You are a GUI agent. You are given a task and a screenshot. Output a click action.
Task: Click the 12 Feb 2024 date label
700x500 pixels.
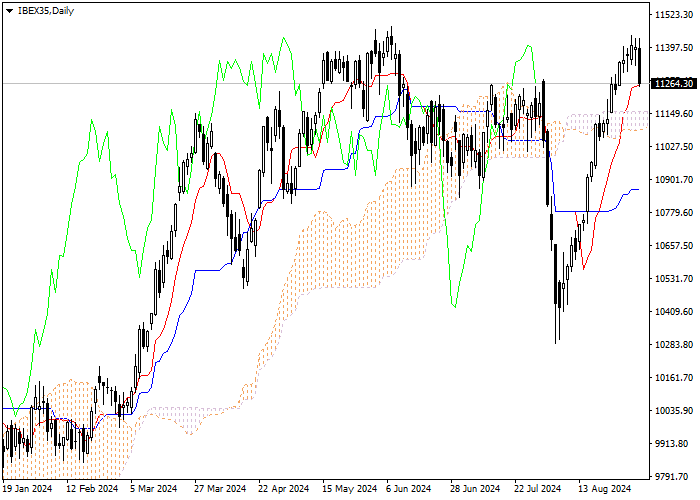[x=92, y=489]
